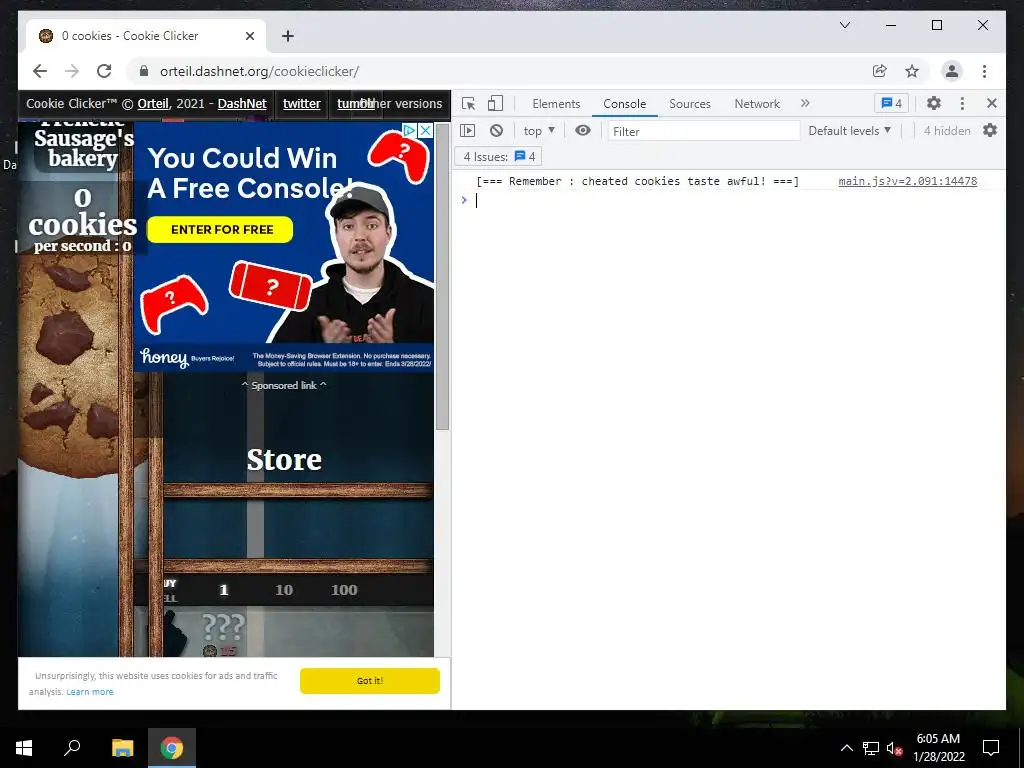The height and width of the screenshot is (768, 1024).
Task: Expand more DevTools tabs chevron
Action: (x=805, y=103)
